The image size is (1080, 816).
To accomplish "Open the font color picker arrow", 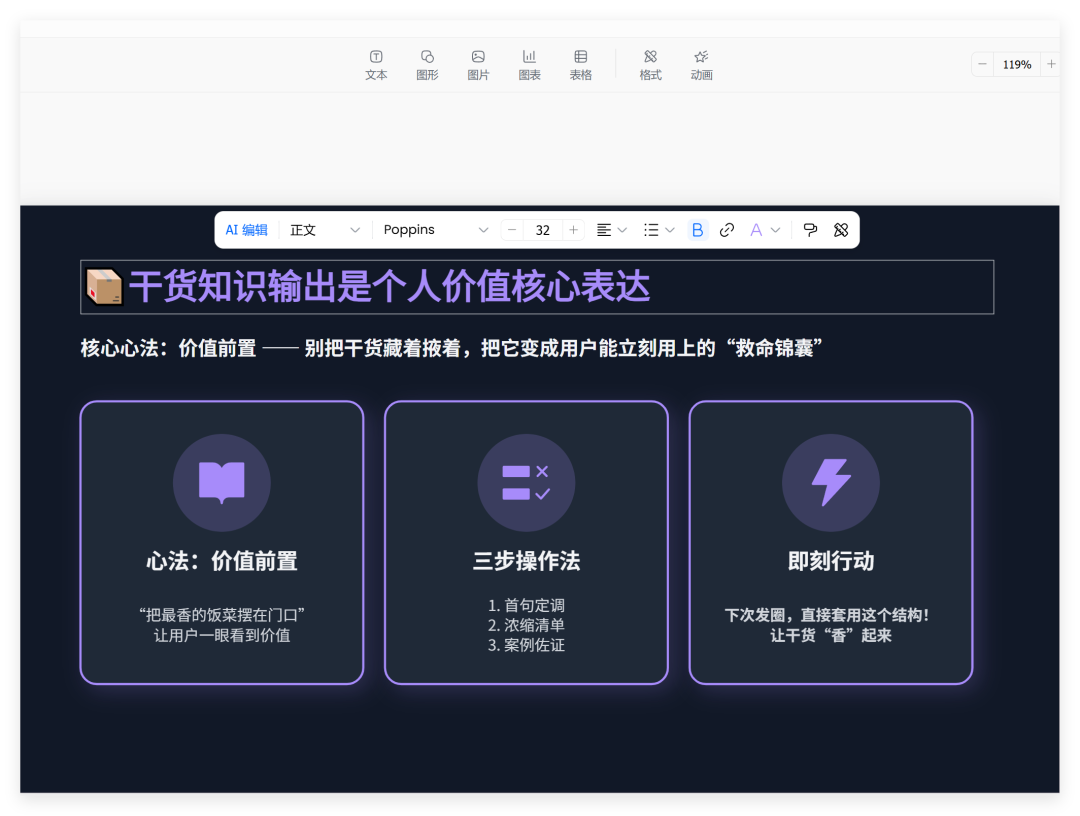I will tap(775, 229).
